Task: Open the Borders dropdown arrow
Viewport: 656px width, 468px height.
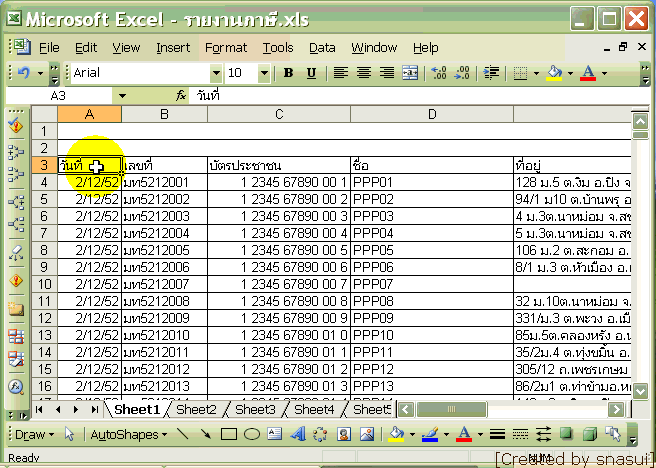Action: pos(536,74)
